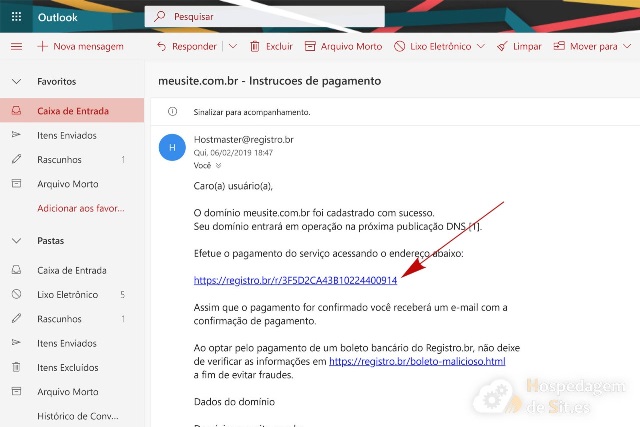Viewport: 640px width, 427px height.
Task: Click the Dados do domínio text
Action: pos(234,402)
